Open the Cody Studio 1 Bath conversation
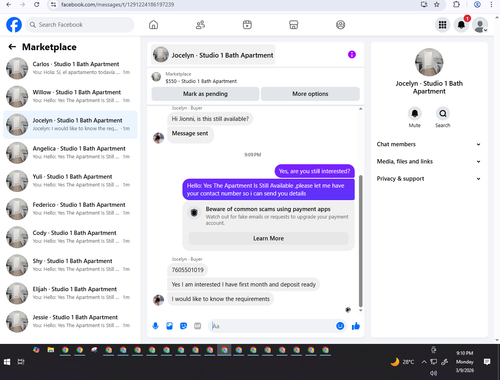Viewport: 500px width, 380px height. (70, 237)
